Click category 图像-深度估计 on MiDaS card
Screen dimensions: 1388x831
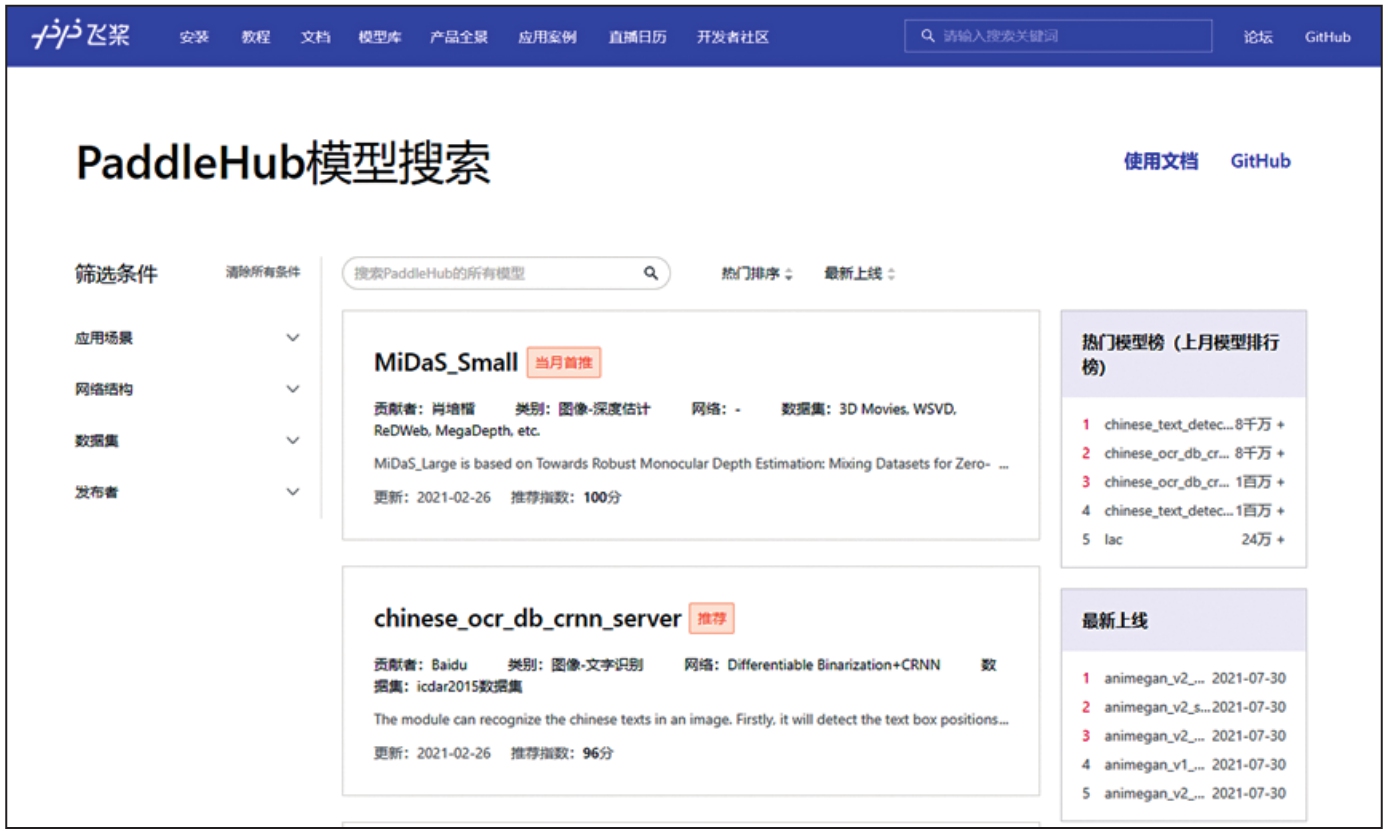click(604, 409)
